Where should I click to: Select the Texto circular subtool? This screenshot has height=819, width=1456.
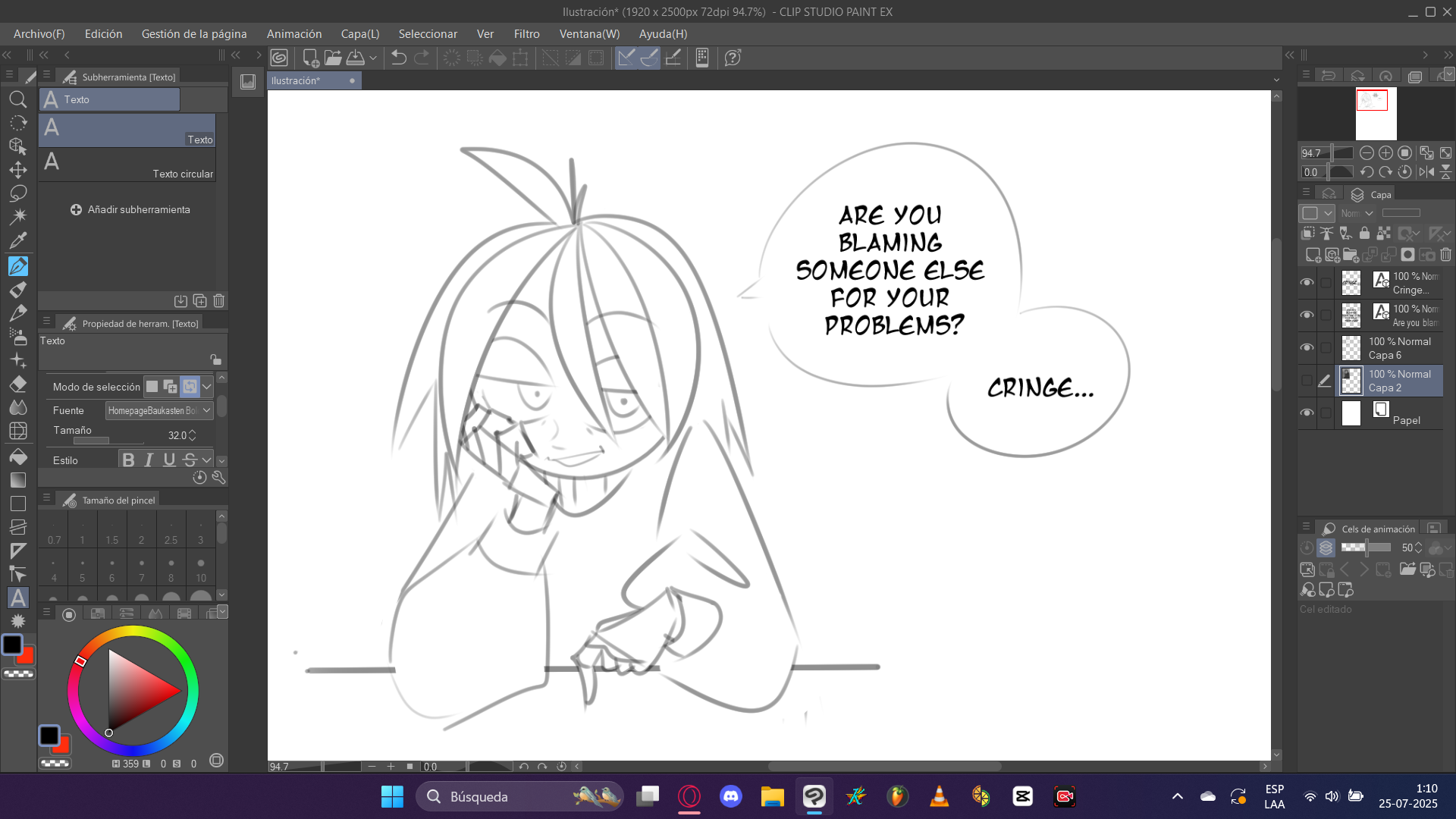tap(127, 165)
